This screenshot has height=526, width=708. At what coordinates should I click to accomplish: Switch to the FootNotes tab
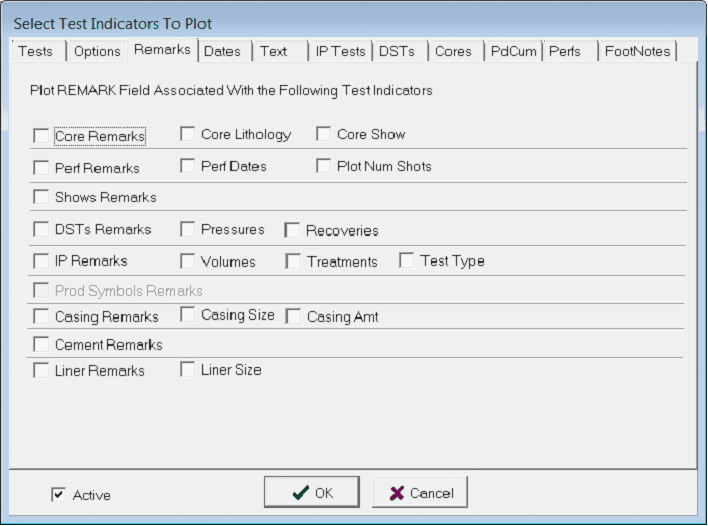(x=638, y=51)
